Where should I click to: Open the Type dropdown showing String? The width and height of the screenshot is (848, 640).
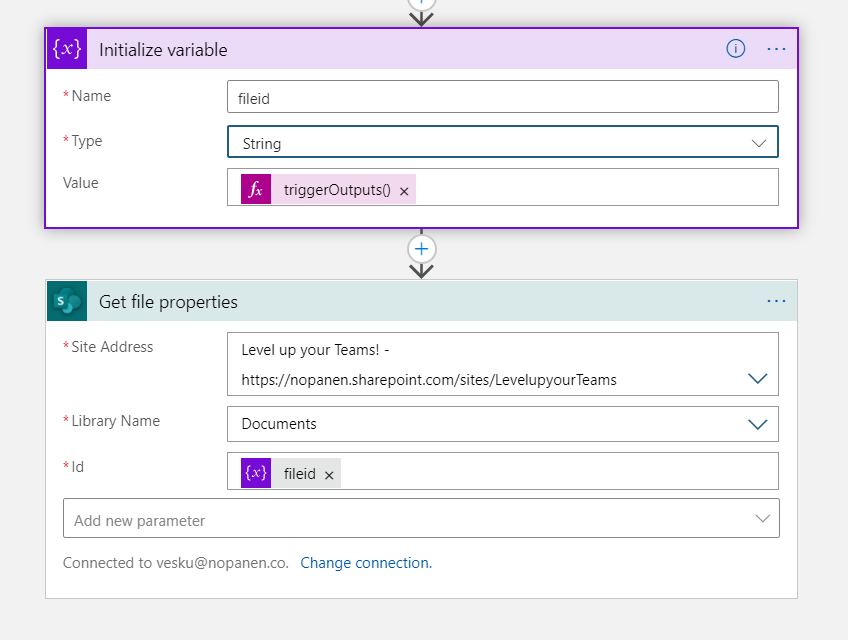pos(502,143)
